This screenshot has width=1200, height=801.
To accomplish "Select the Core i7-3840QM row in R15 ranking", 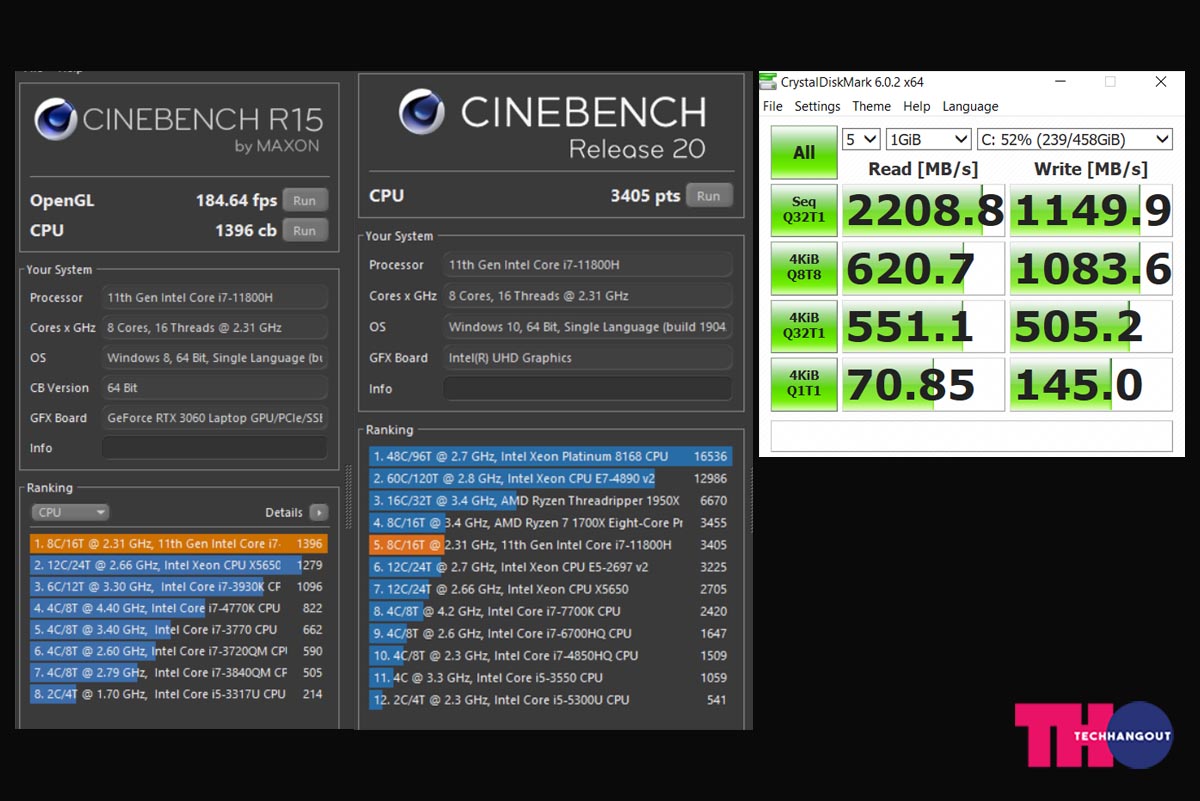I will [179, 673].
